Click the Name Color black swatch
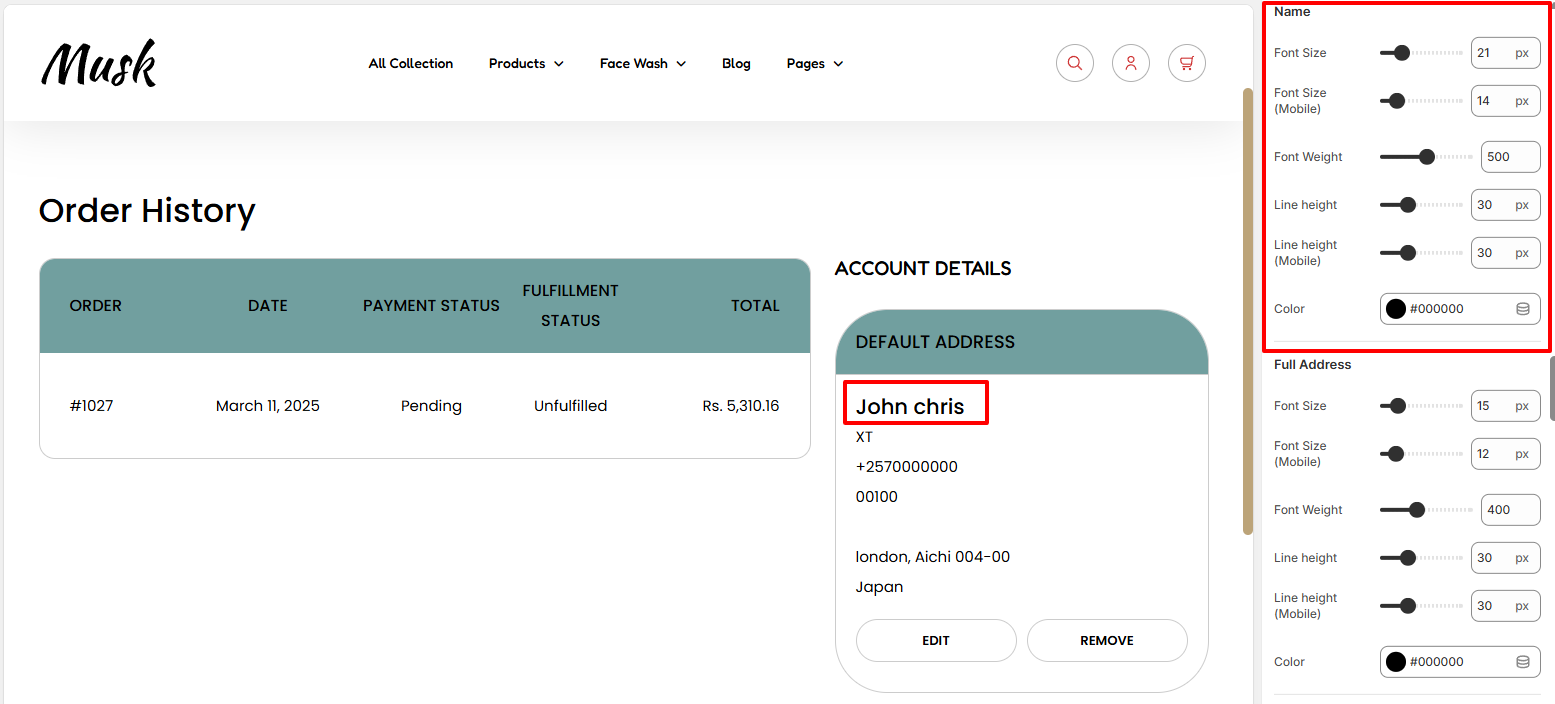1555x704 pixels. pyautogui.click(x=1396, y=309)
